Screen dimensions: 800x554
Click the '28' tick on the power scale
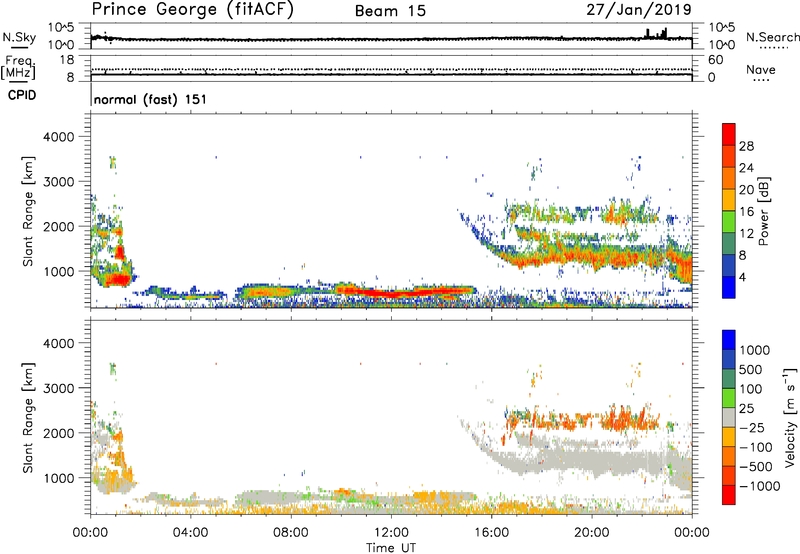(x=746, y=146)
